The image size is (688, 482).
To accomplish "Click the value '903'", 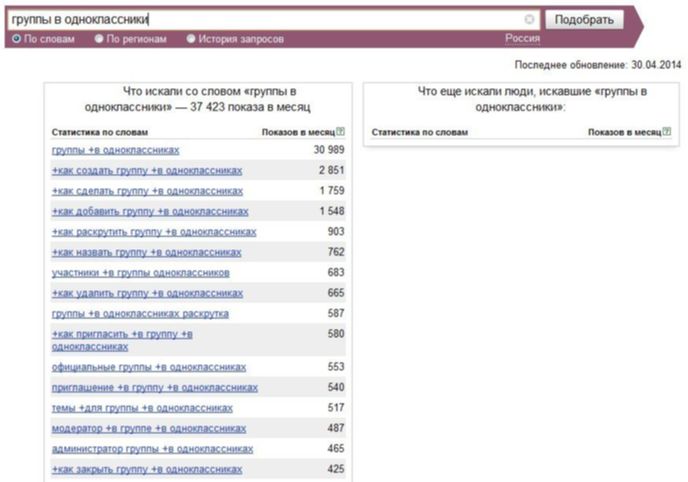I will [336, 232].
